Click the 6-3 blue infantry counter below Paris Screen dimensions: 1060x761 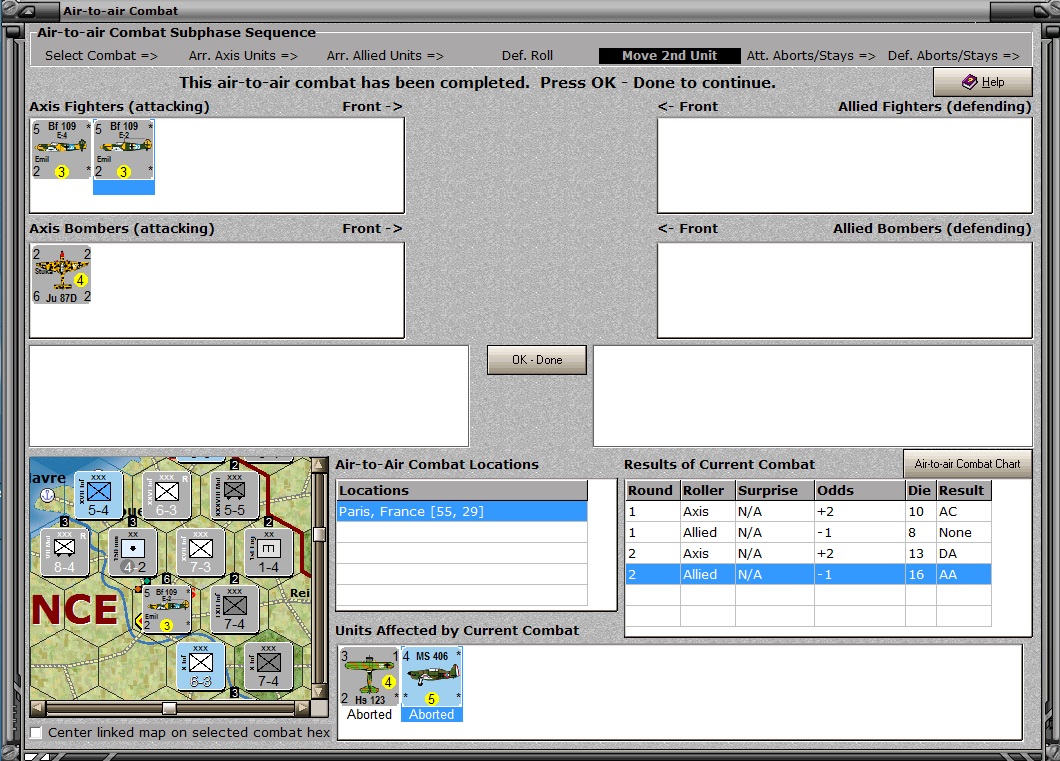pos(201,666)
